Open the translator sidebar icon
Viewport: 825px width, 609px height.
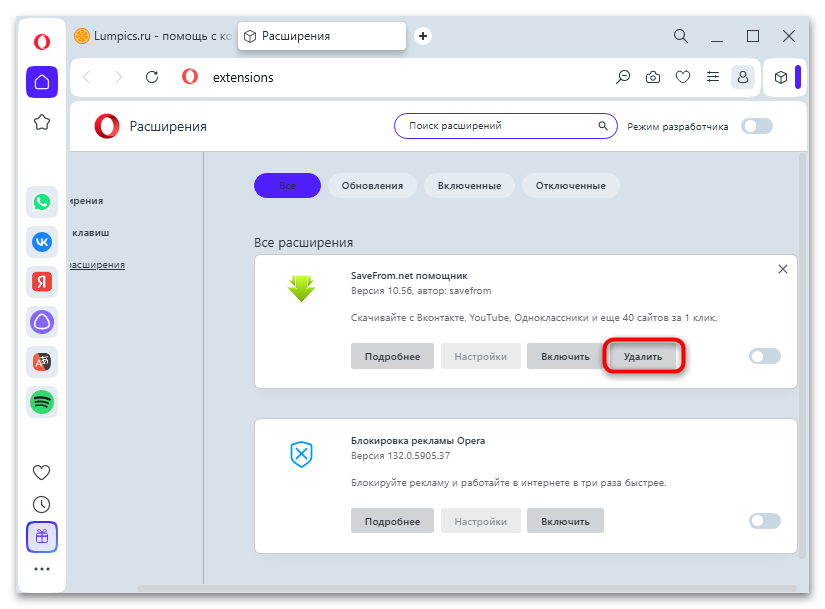[x=42, y=362]
